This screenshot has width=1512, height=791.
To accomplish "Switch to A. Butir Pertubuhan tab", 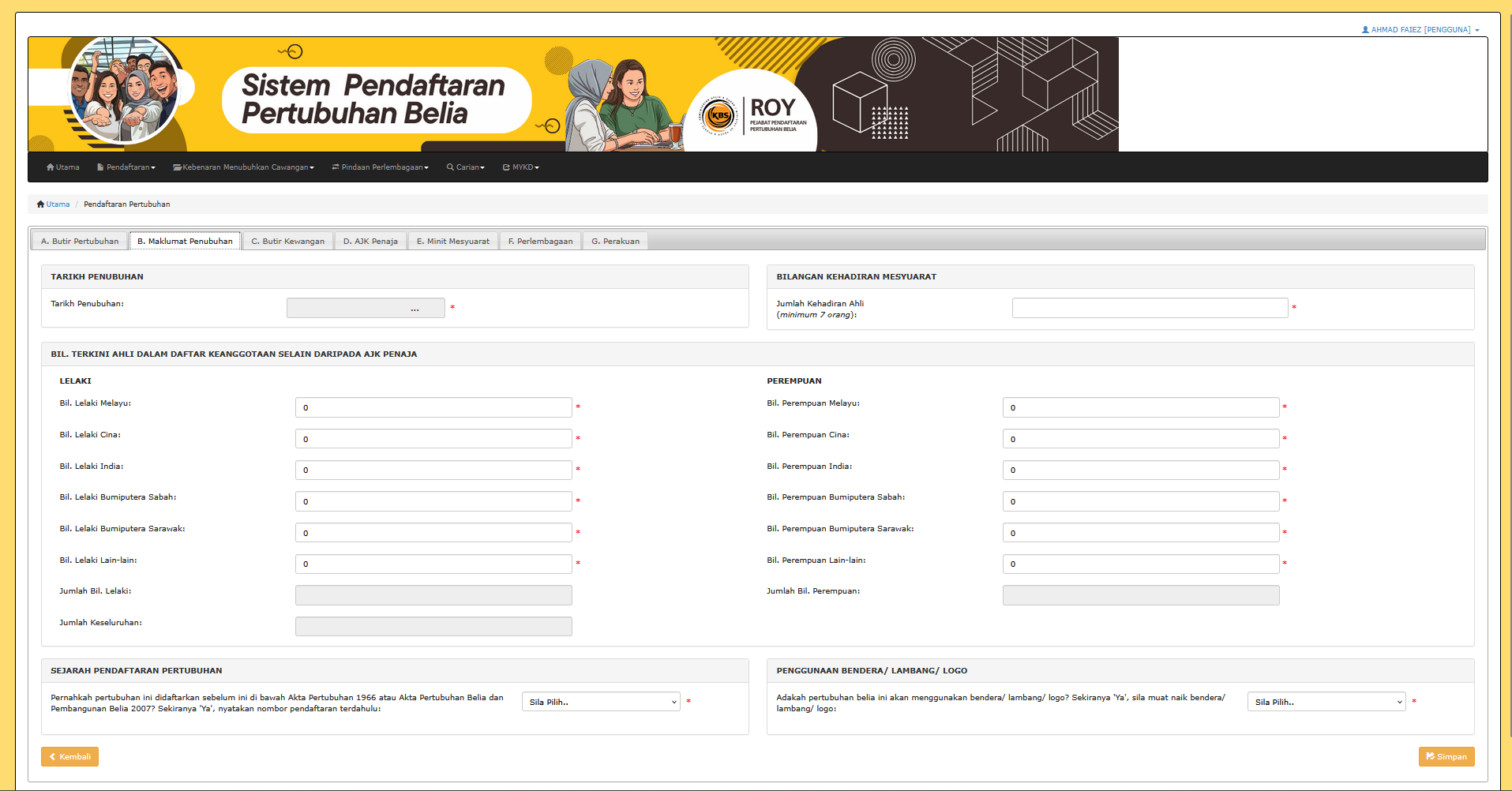I will pos(80,242).
